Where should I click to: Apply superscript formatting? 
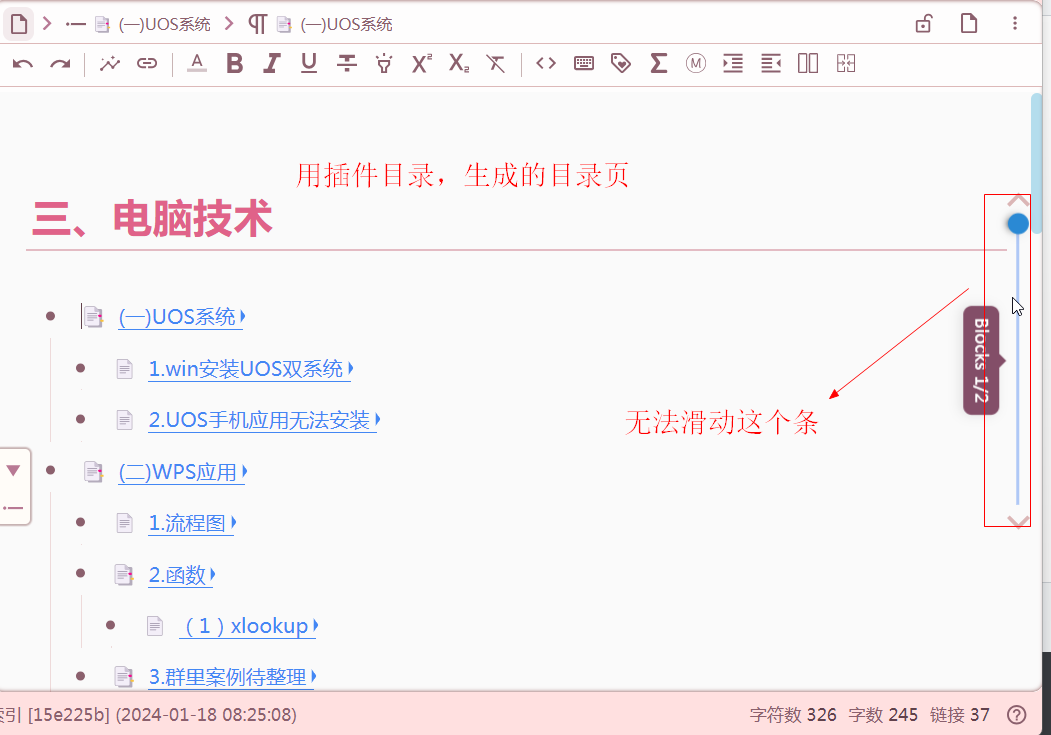[422, 64]
